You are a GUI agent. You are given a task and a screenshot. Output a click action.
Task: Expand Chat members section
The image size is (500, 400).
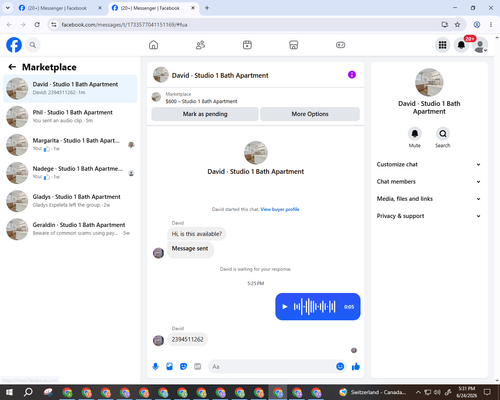click(429, 182)
